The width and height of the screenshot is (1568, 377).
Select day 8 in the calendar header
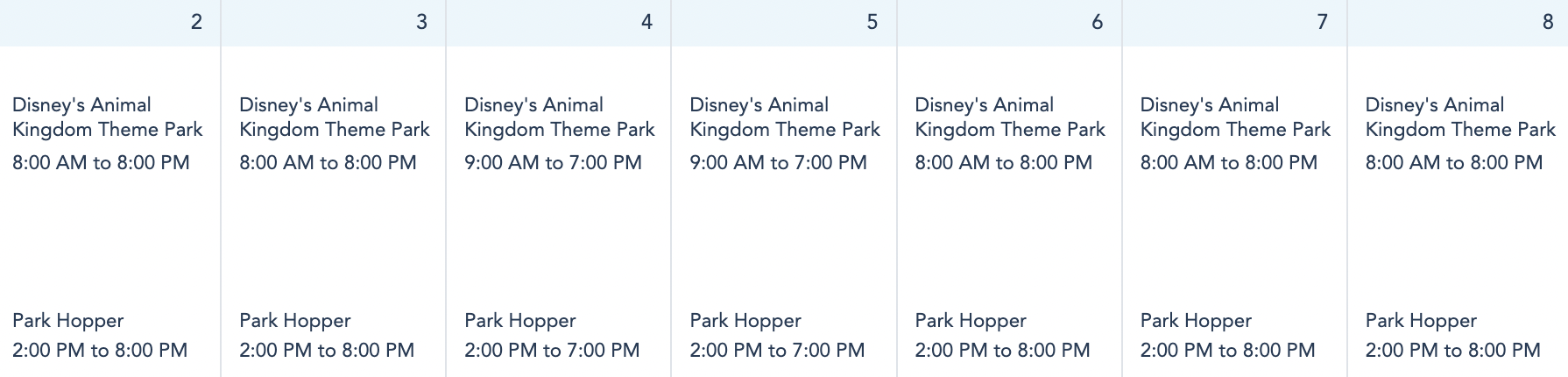tap(1548, 22)
